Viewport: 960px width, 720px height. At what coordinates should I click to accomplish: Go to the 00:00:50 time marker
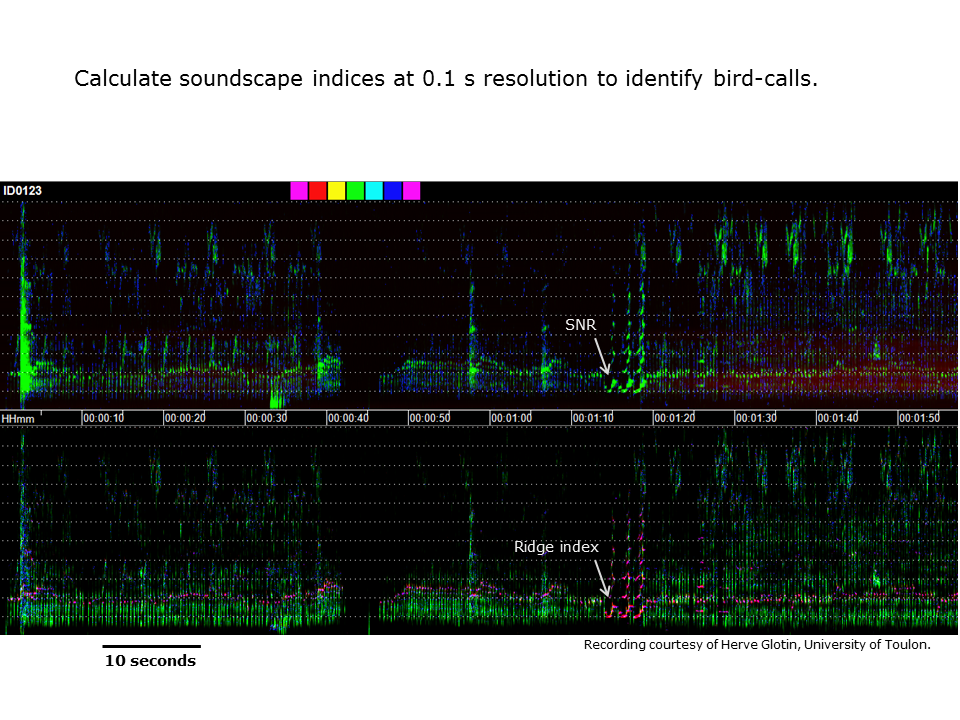[430, 418]
